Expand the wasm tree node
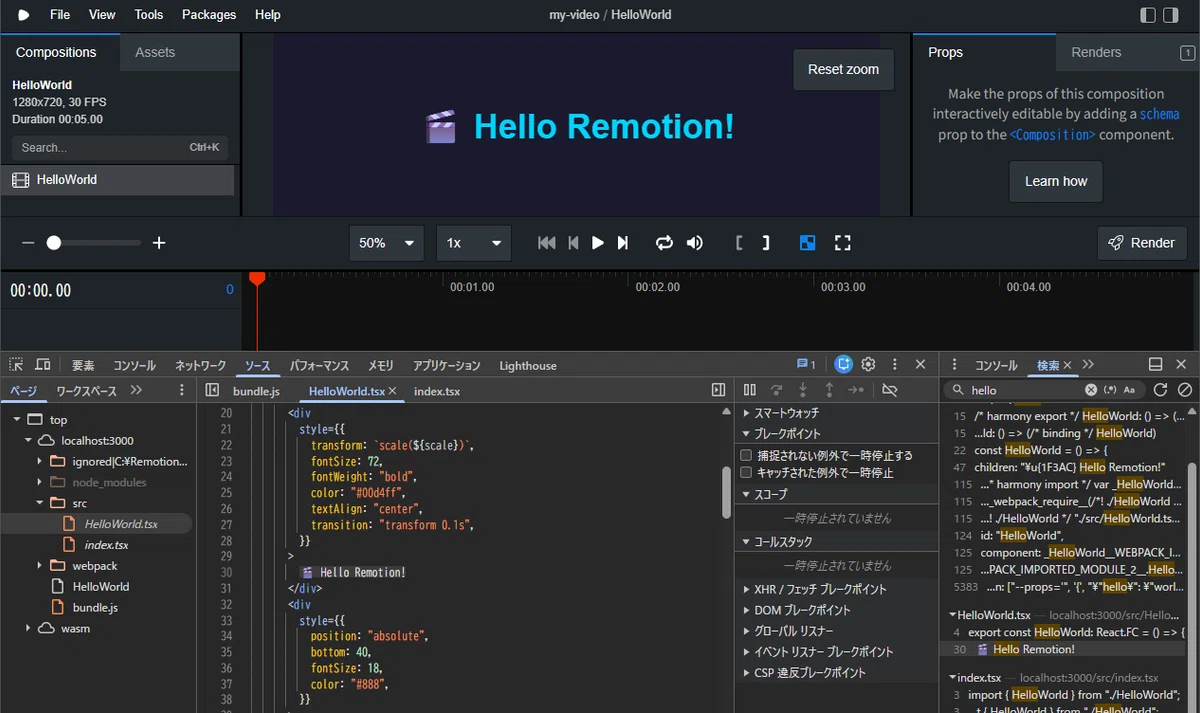The height and width of the screenshot is (713, 1200). (x=28, y=628)
